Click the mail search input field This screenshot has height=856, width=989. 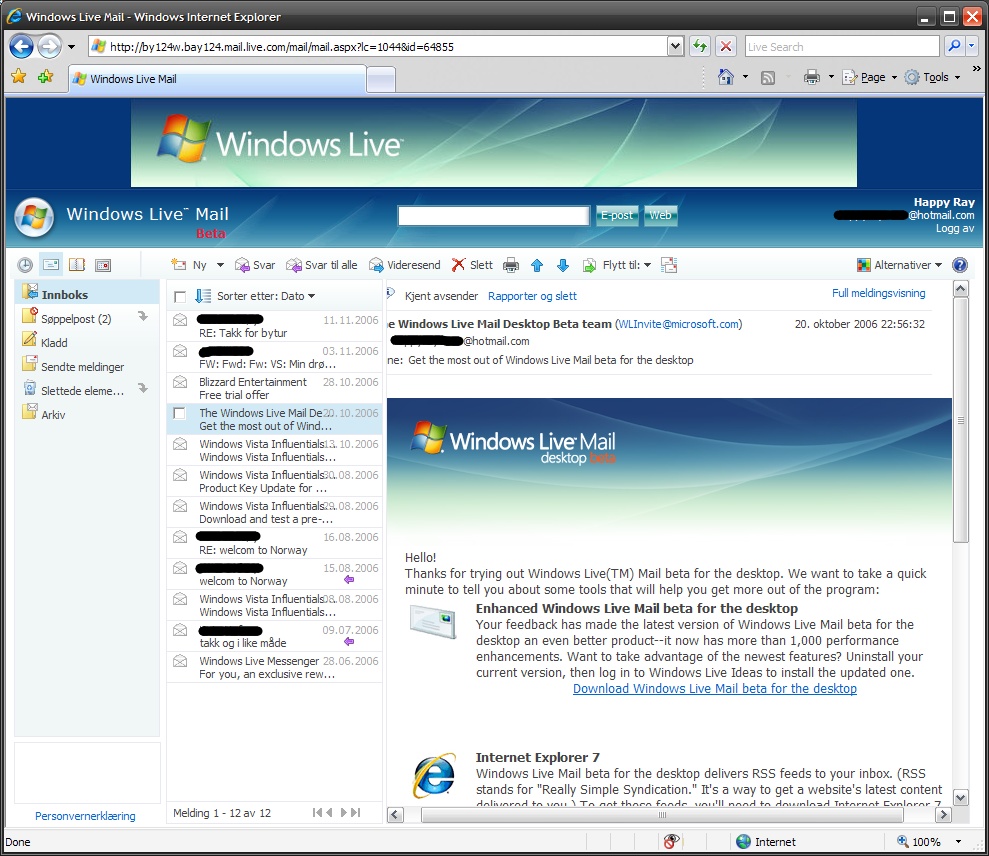(x=493, y=216)
